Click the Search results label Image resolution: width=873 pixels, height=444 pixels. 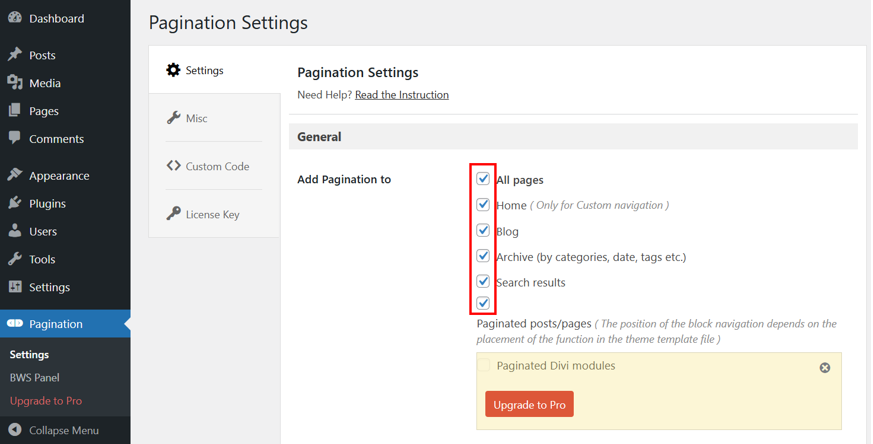pos(531,282)
